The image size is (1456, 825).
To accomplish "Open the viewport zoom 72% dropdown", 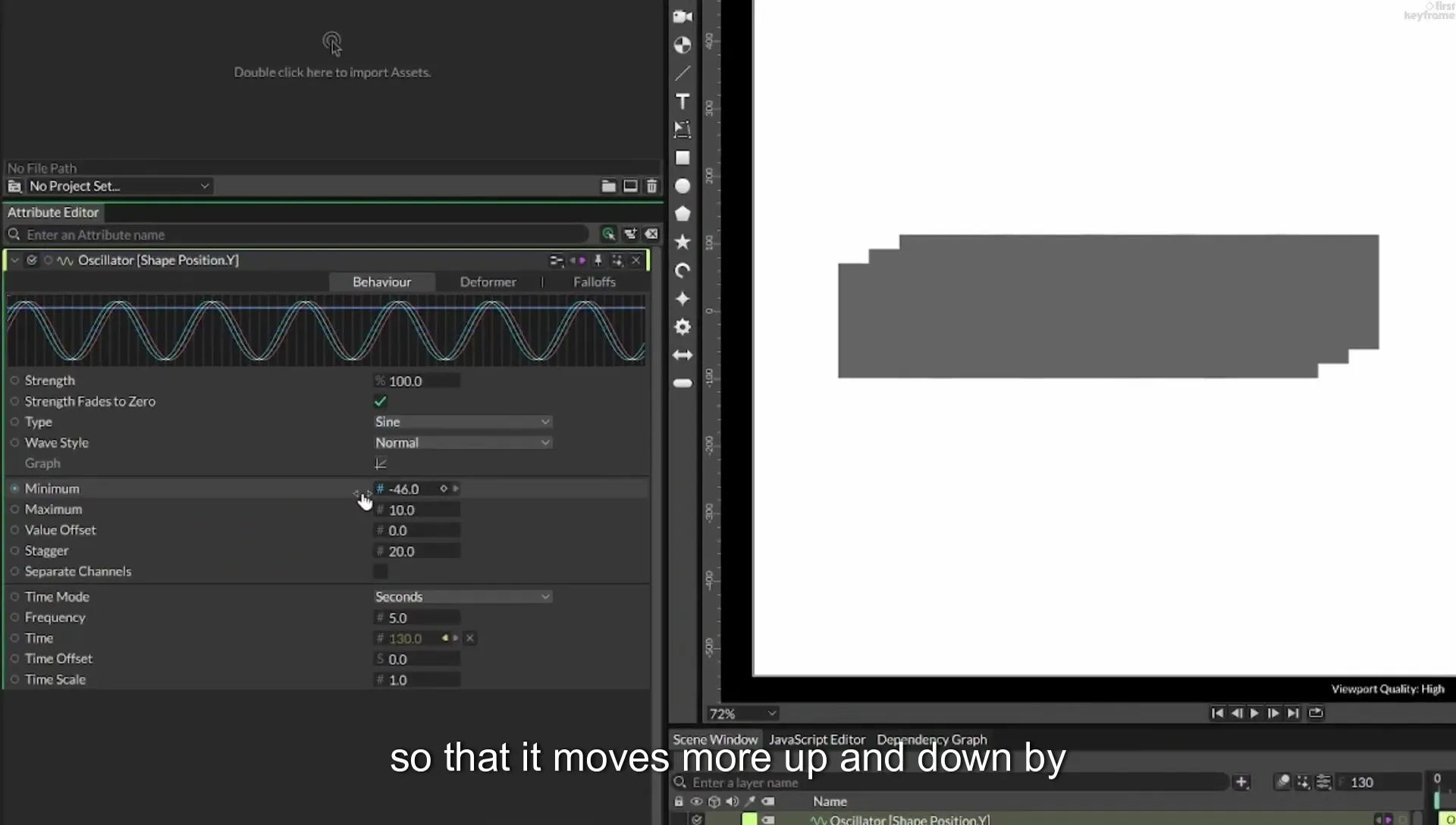I will pos(742,714).
